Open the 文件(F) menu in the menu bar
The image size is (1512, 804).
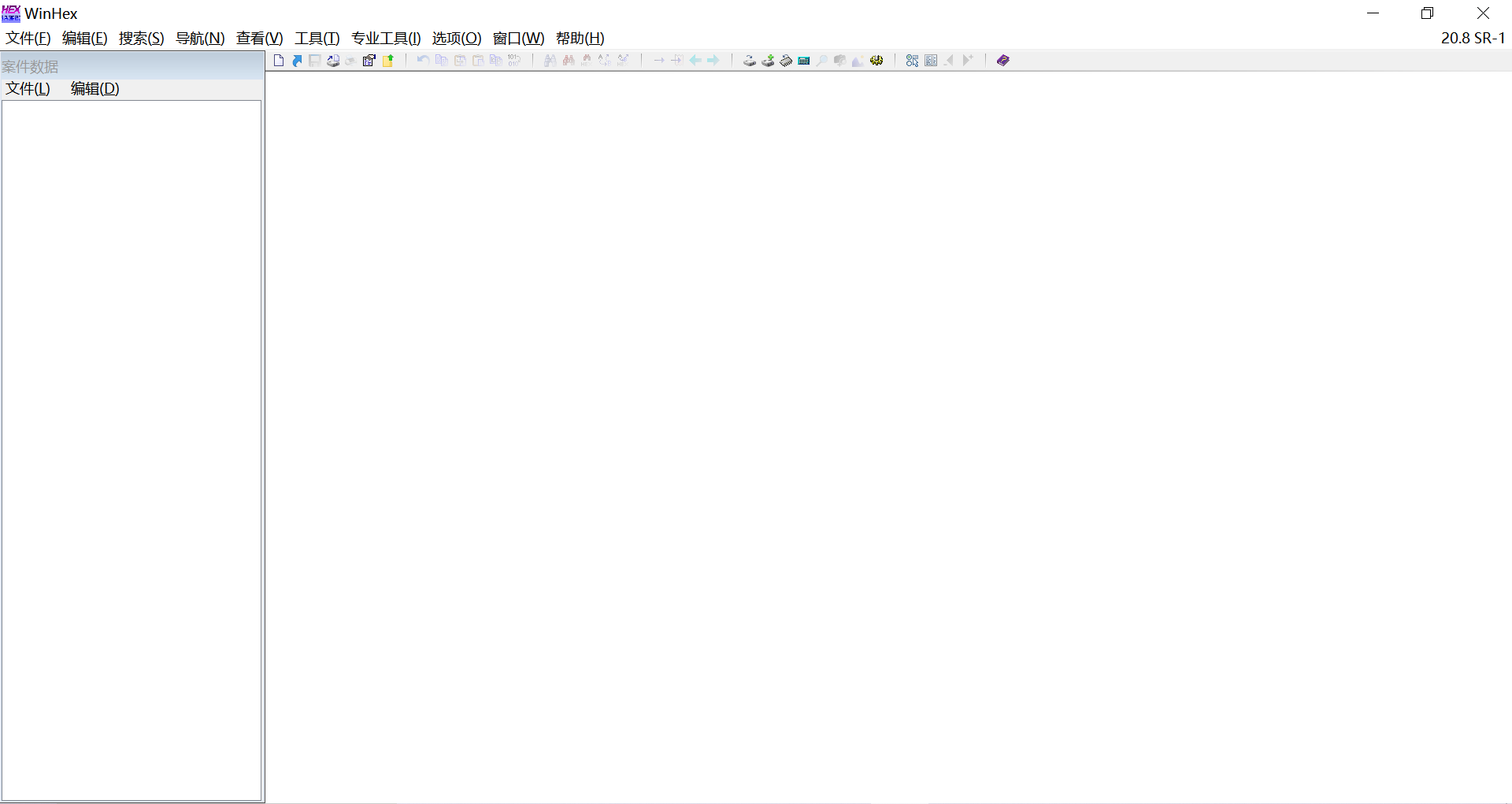pos(28,39)
